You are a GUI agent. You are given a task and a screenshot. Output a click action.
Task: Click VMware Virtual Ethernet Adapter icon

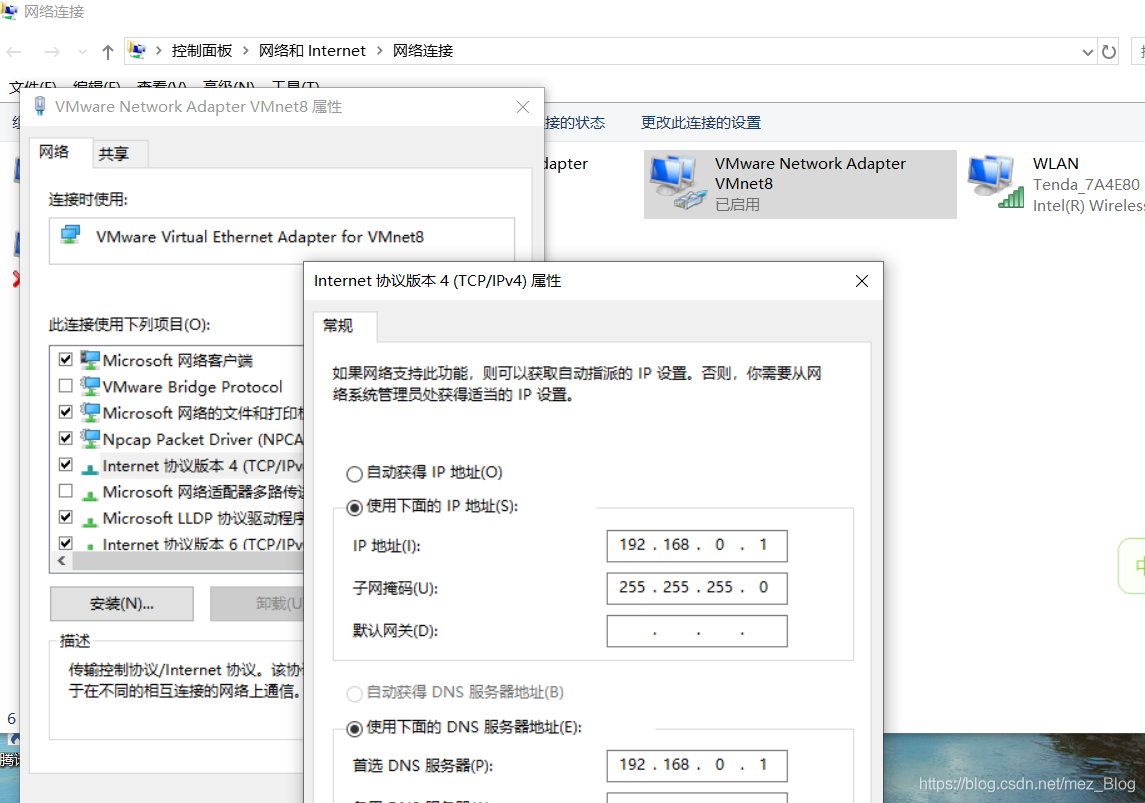tap(71, 235)
